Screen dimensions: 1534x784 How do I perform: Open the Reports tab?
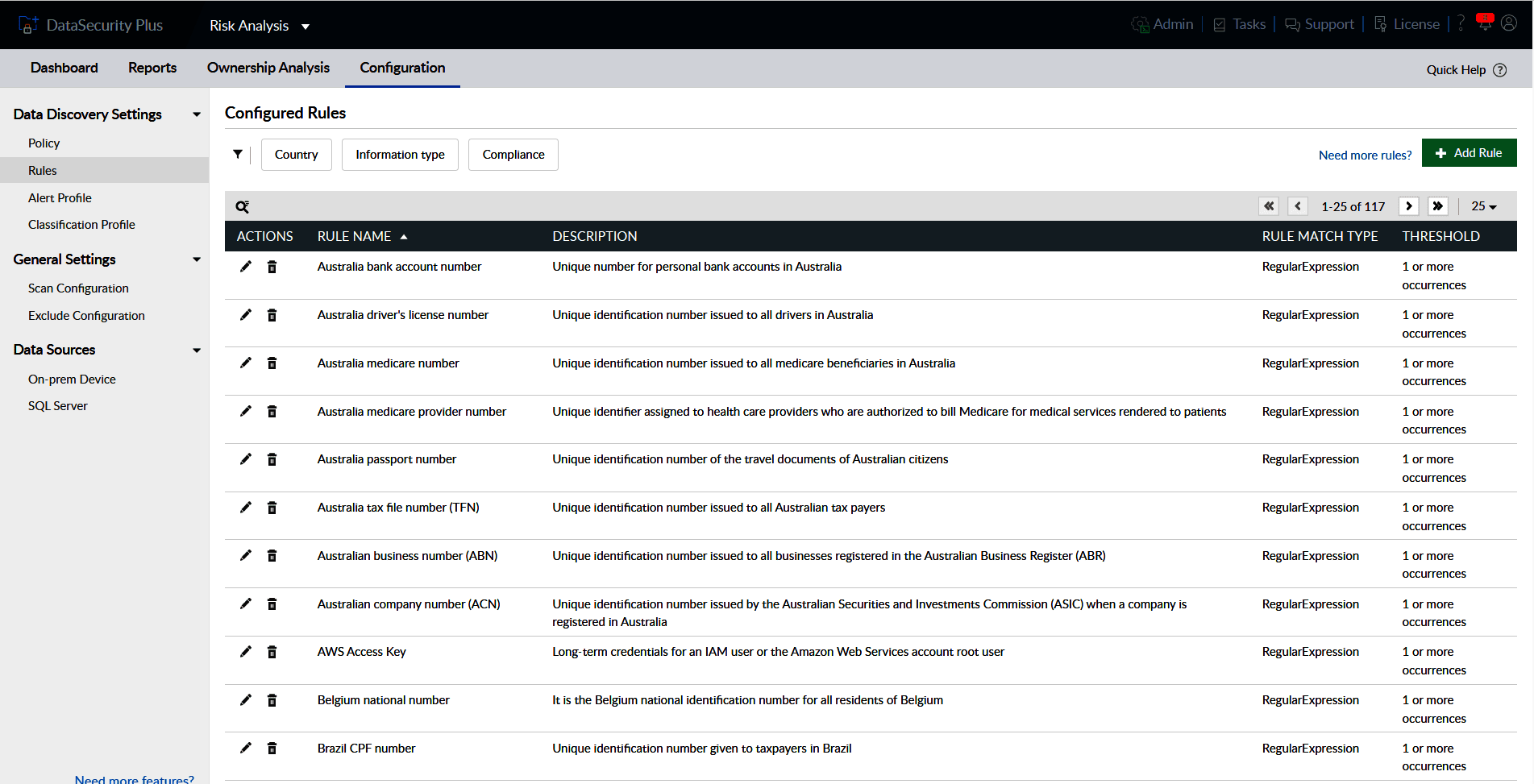(x=152, y=68)
